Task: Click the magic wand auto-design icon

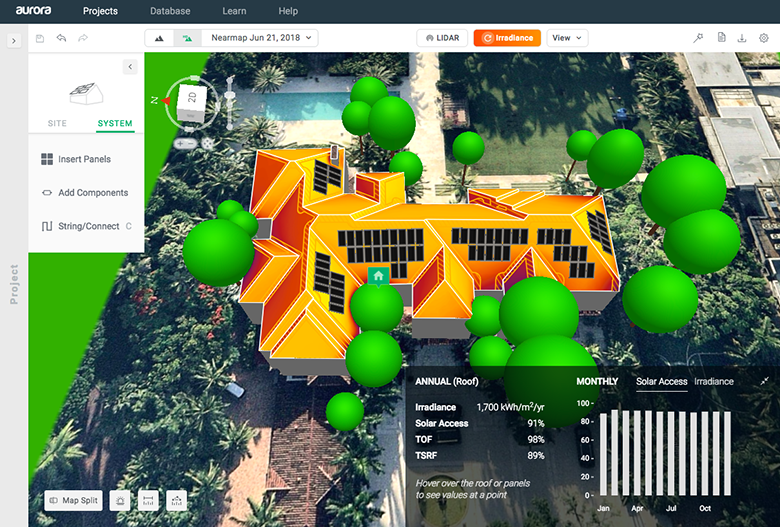Action: 698,38
